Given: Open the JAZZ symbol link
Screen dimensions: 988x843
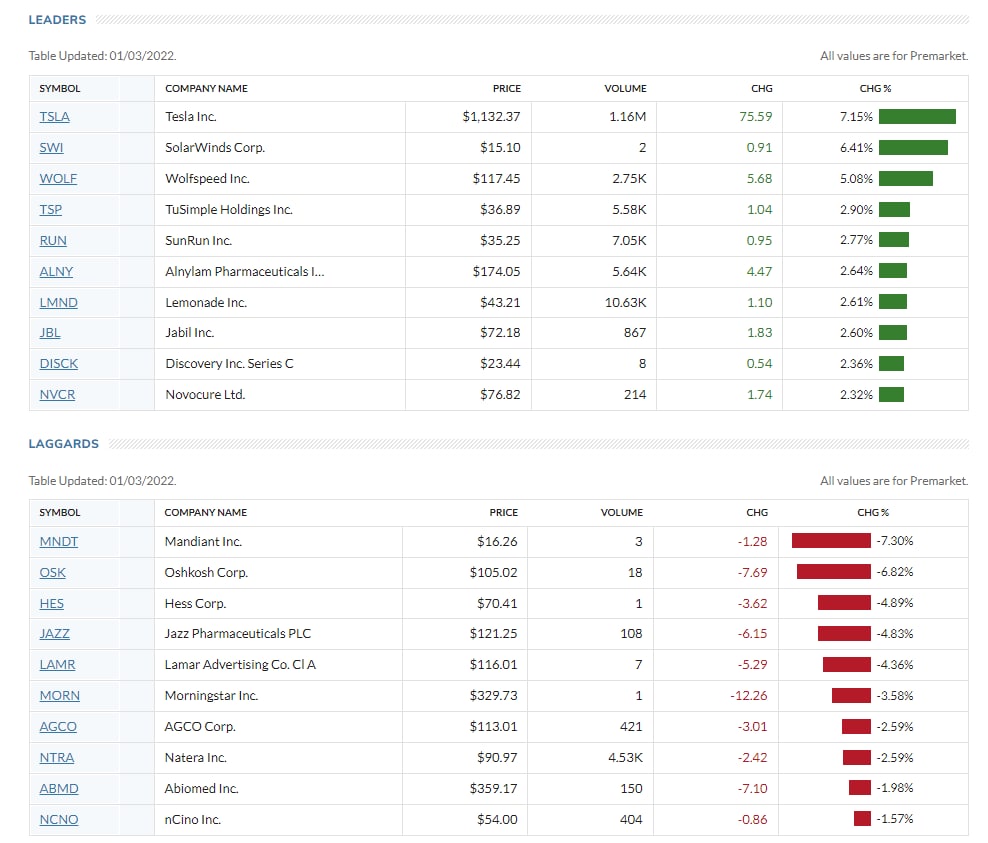Looking at the screenshot, I should click(x=54, y=634).
